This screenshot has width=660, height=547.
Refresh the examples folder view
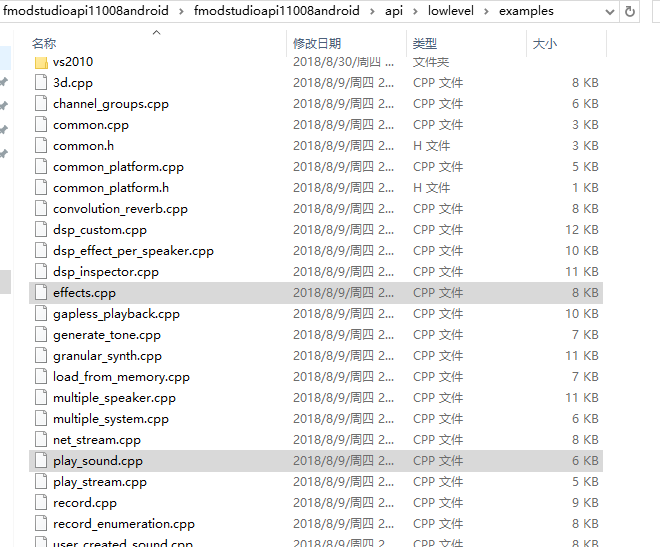(x=630, y=11)
